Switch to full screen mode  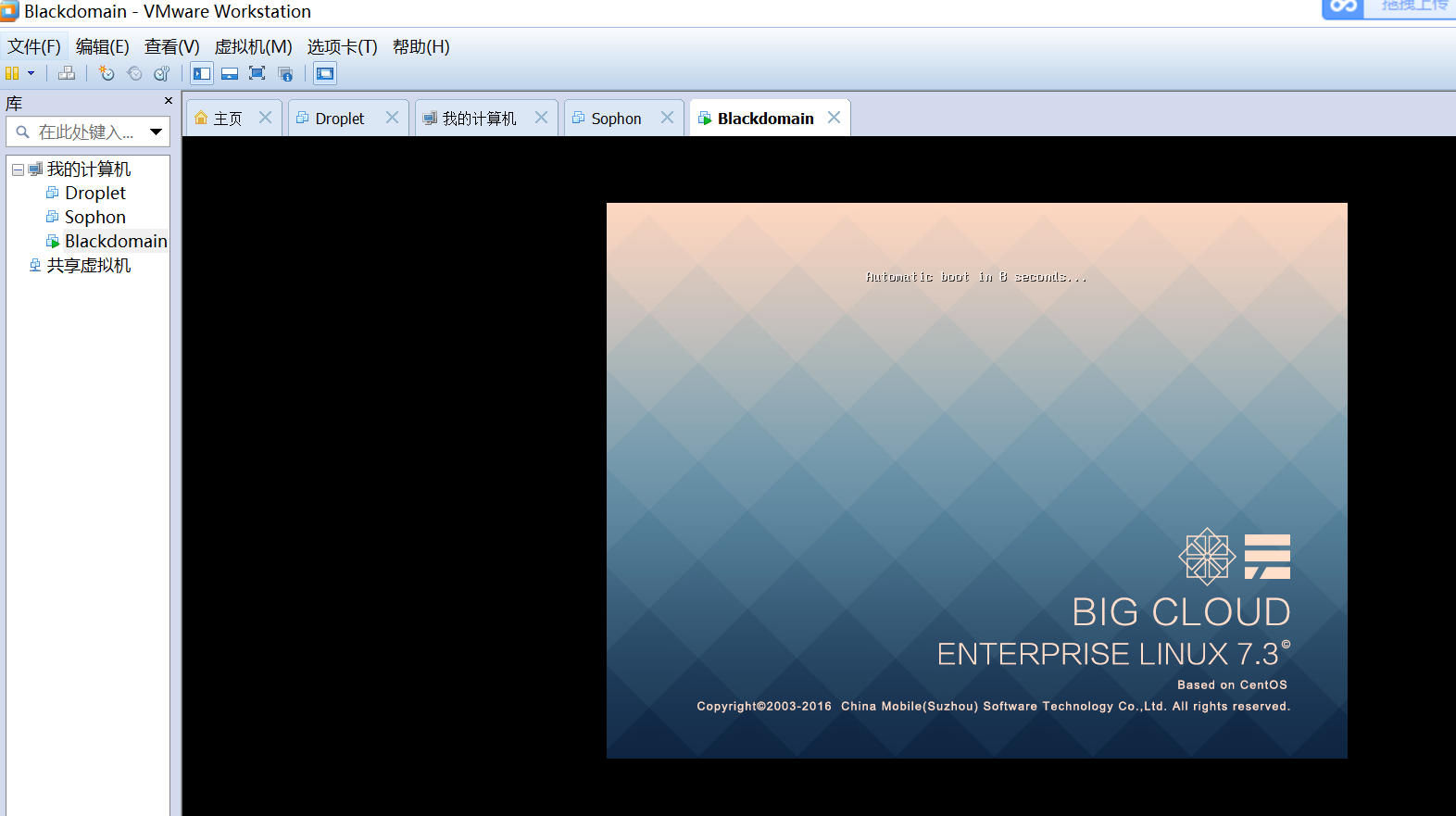point(257,73)
